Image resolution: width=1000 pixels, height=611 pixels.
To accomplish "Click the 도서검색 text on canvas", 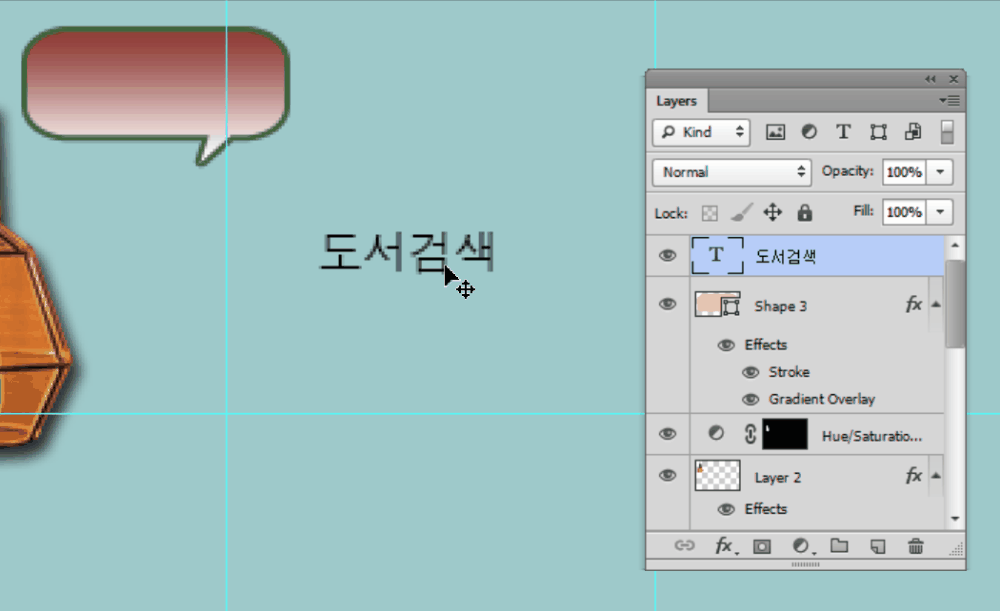I will tap(408, 253).
